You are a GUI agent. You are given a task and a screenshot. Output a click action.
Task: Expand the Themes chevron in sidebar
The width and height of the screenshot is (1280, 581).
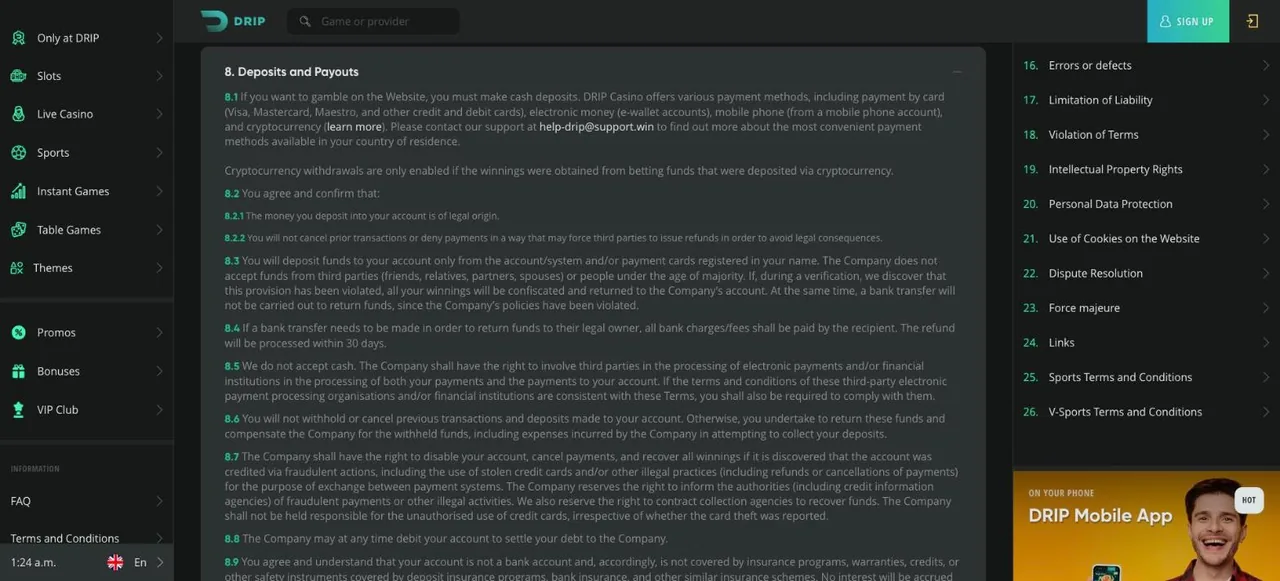159,268
